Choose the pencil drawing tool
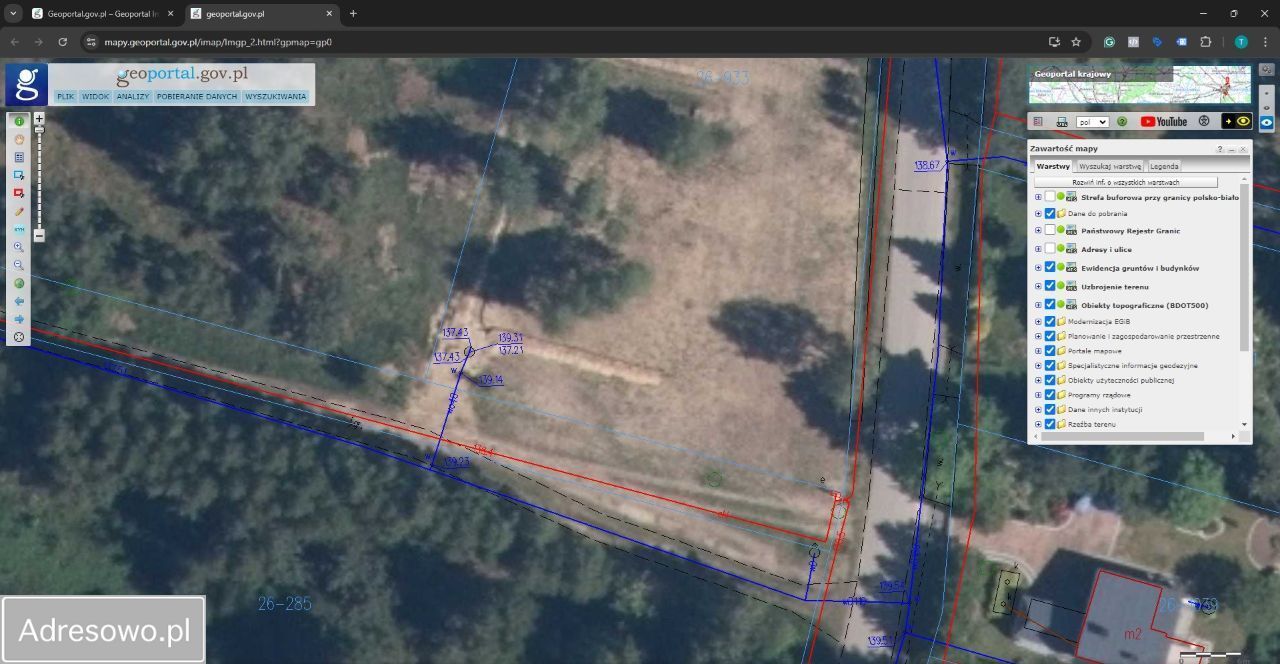The height and width of the screenshot is (664, 1280). click(x=19, y=211)
